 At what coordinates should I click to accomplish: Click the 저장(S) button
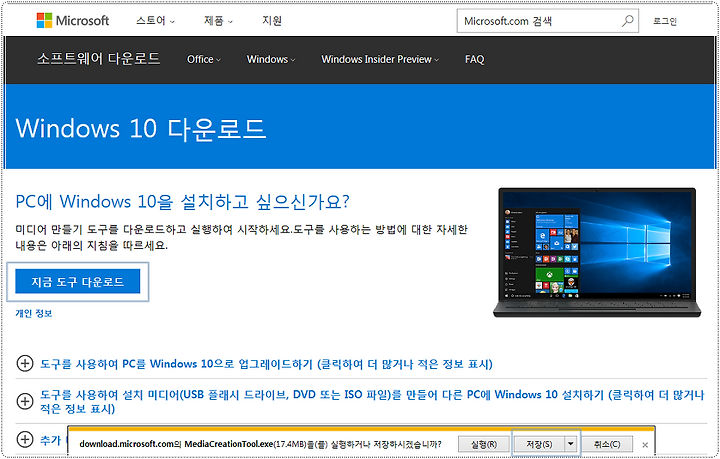pos(539,444)
